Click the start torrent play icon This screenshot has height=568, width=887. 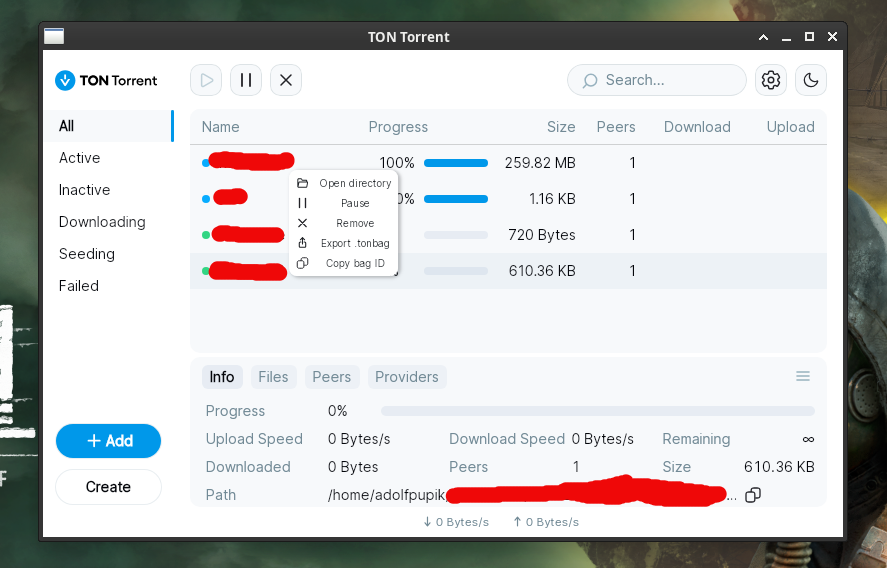coord(206,80)
